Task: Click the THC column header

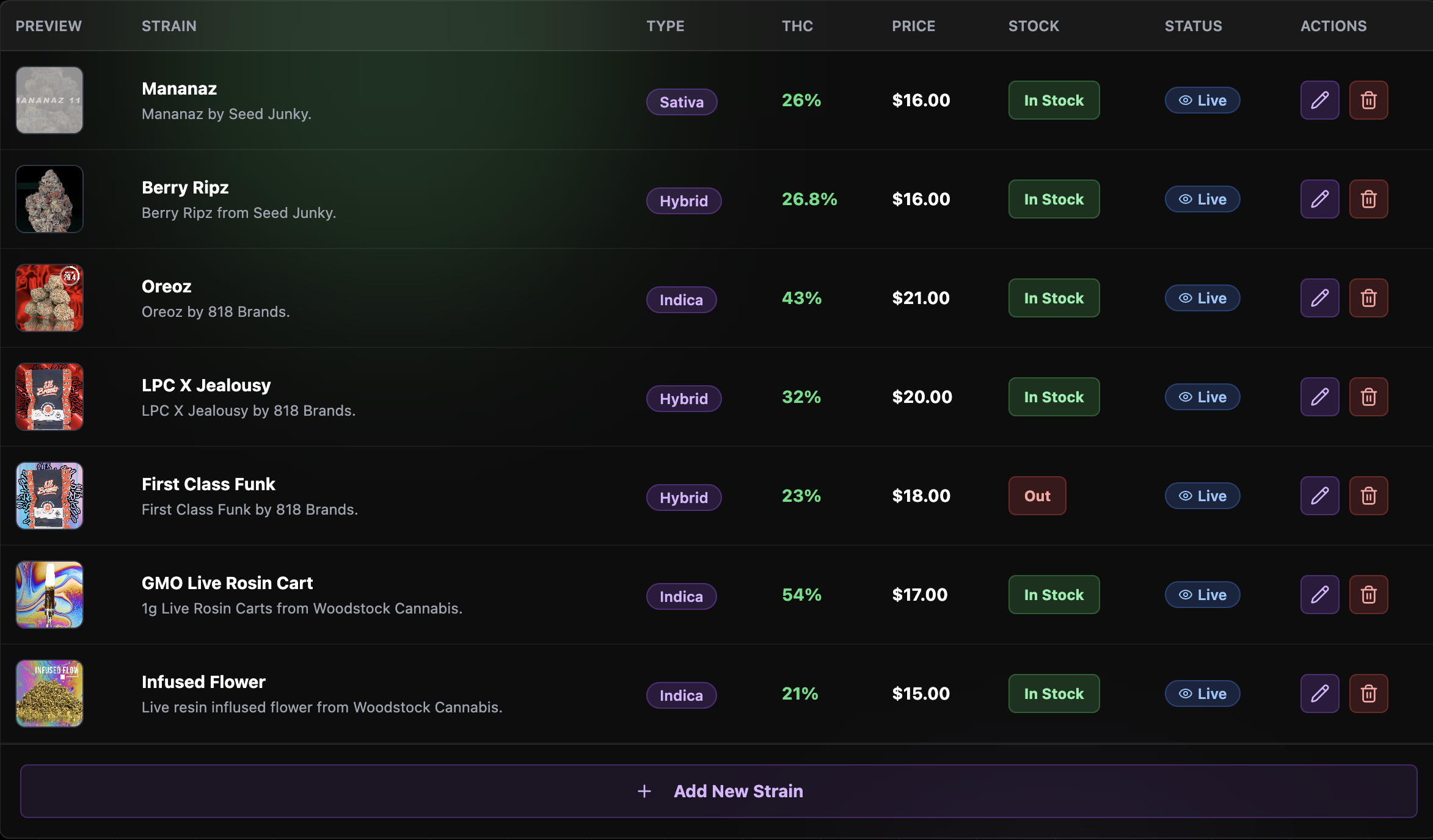Action: [797, 26]
